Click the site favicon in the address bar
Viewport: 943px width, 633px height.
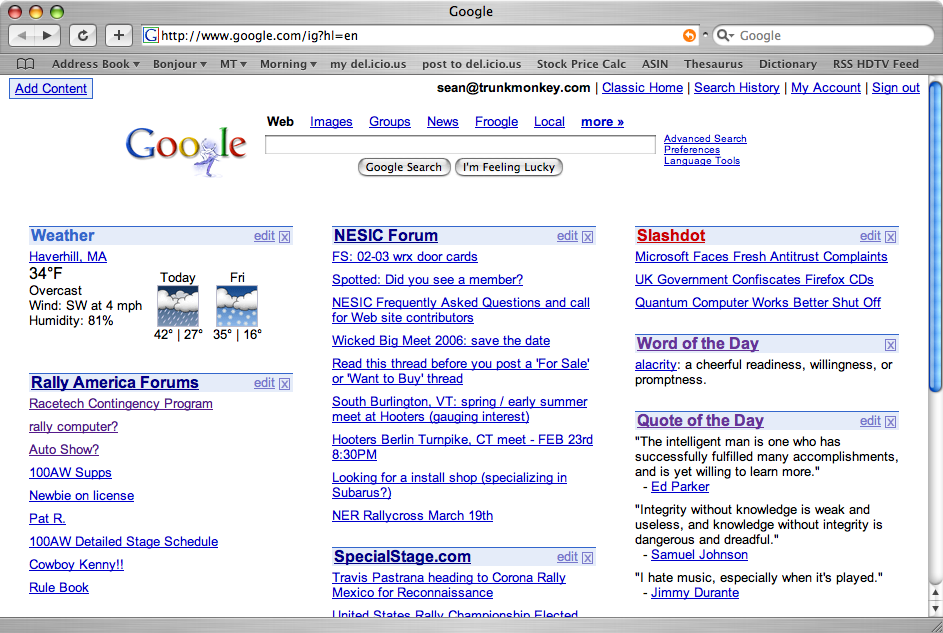click(151, 35)
